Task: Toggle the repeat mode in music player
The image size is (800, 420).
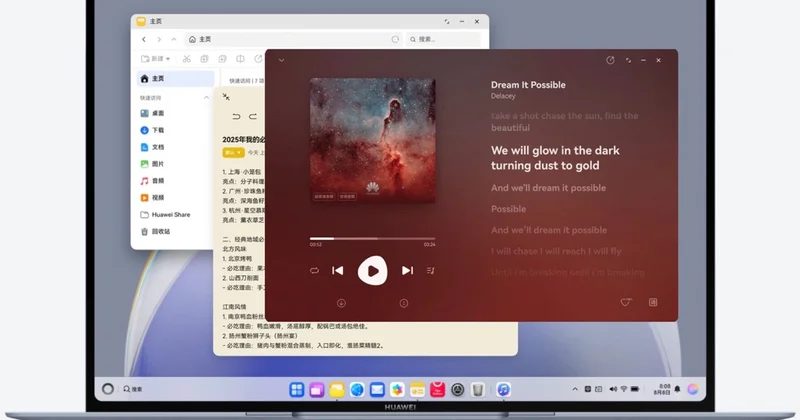Action: [x=314, y=270]
